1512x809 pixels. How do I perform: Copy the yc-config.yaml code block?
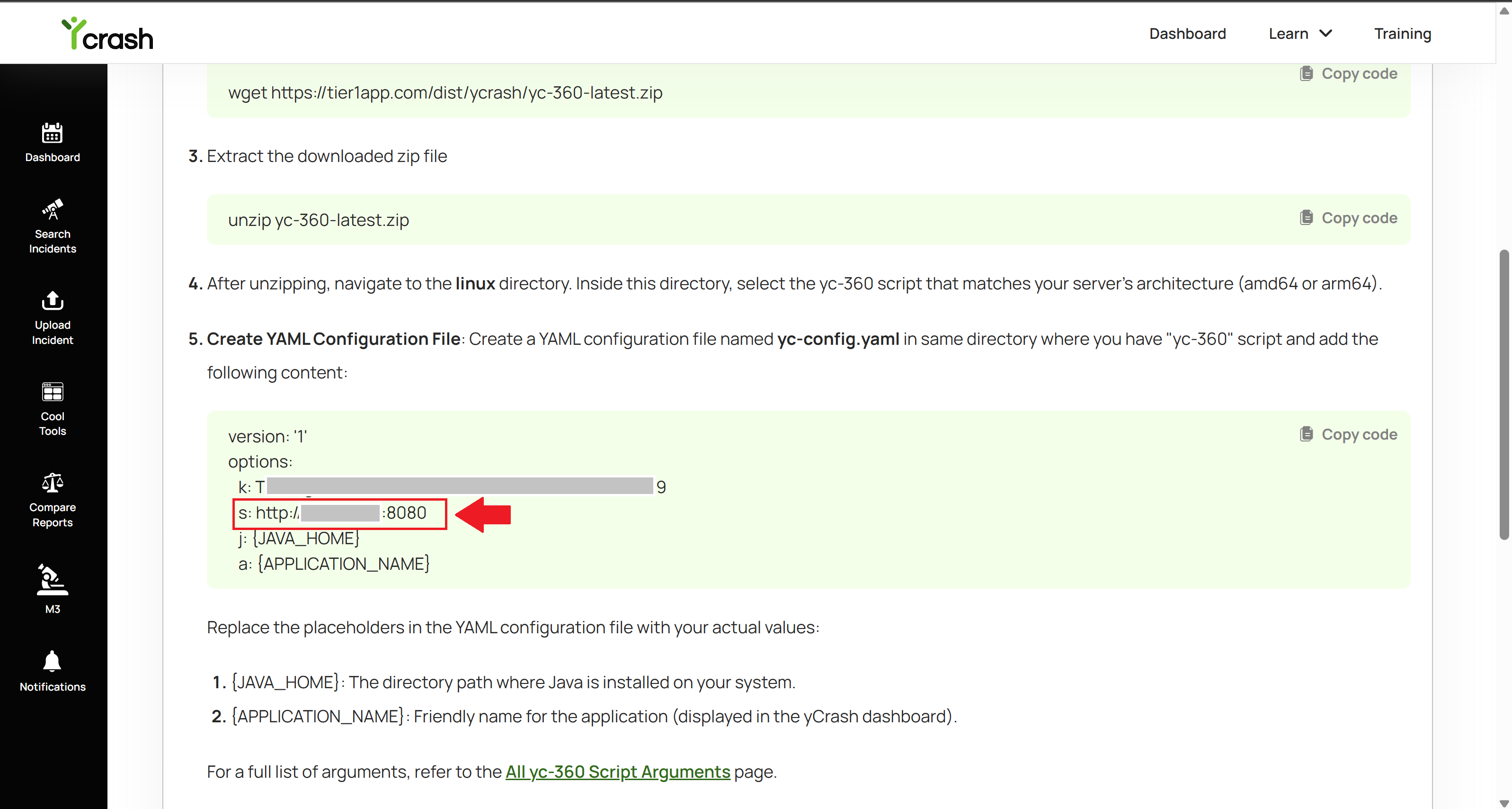click(1348, 434)
